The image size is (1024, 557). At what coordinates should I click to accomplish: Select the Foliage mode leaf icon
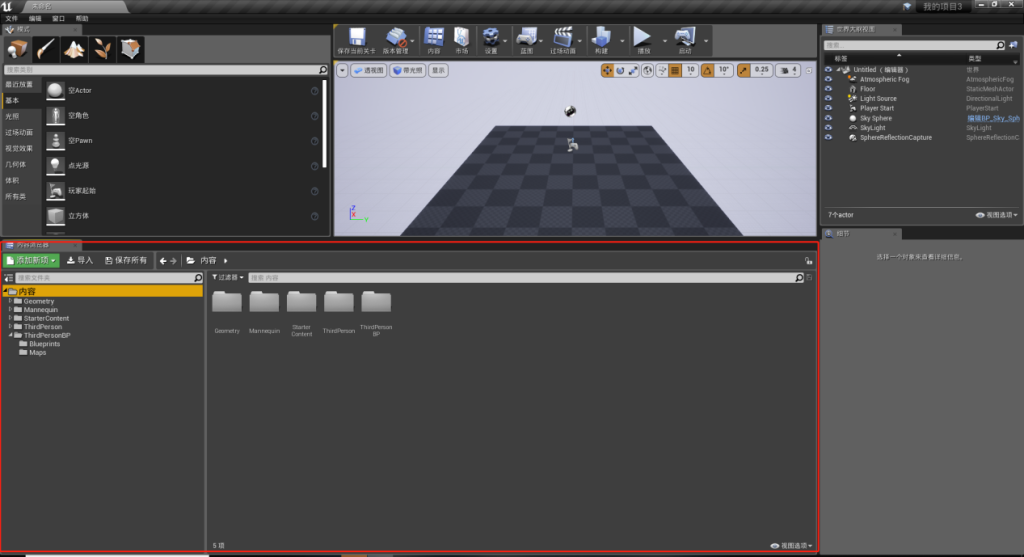(102, 49)
